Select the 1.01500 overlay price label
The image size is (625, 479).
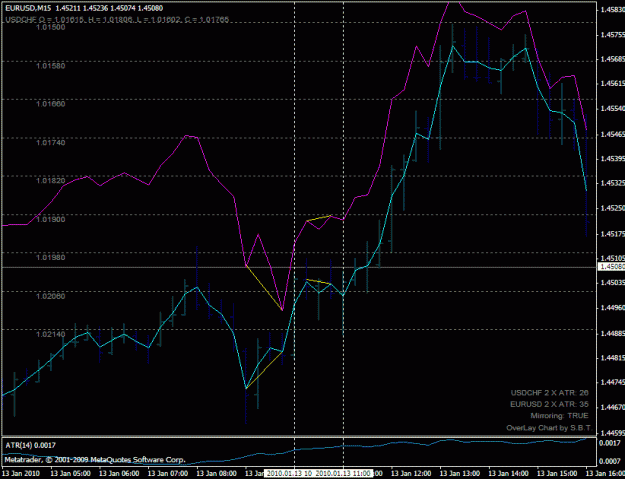click(51, 27)
